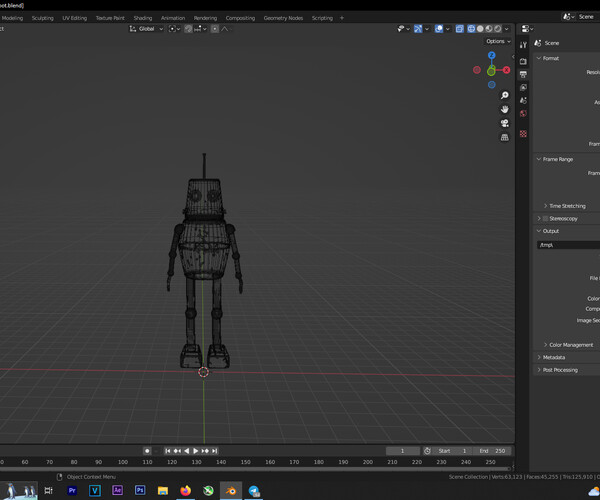Toggle preview range clock icon near Start

427,451
